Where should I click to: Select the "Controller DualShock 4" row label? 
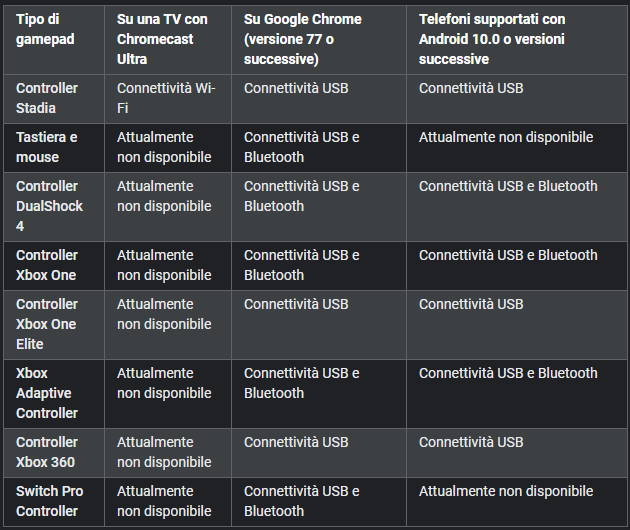coord(49,206)
